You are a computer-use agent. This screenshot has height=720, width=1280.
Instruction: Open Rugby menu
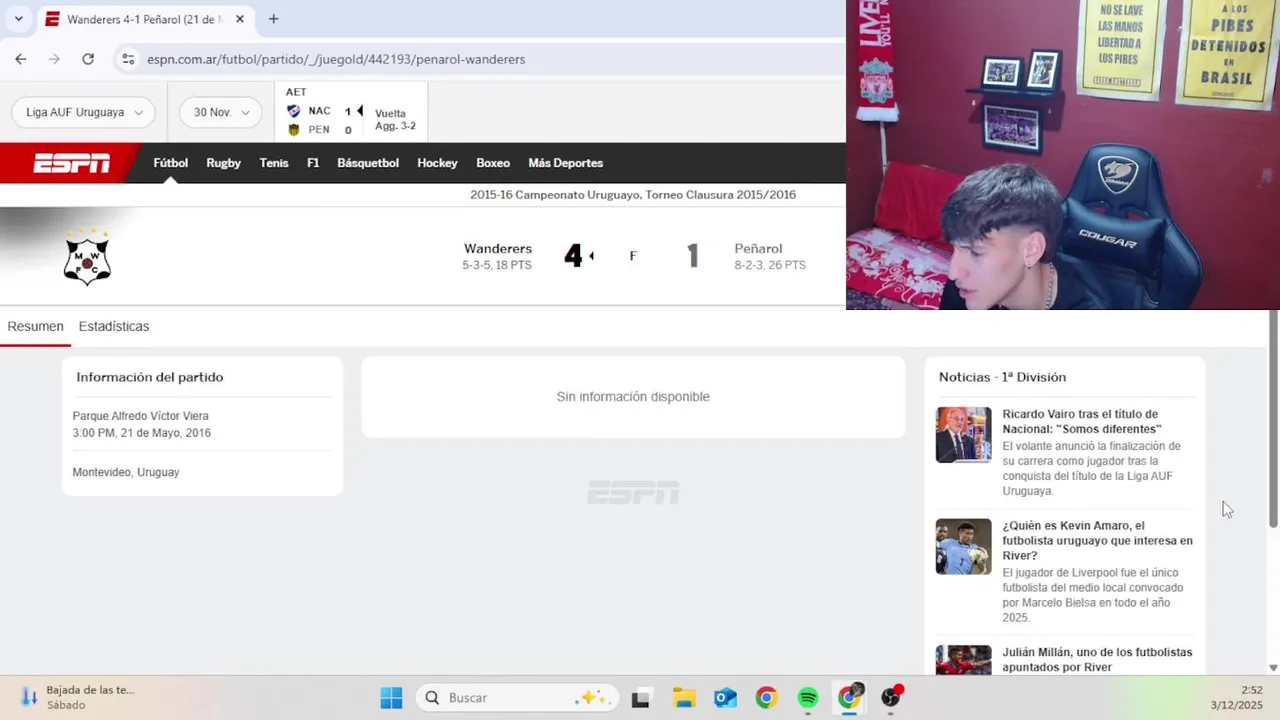pos(223,163)
